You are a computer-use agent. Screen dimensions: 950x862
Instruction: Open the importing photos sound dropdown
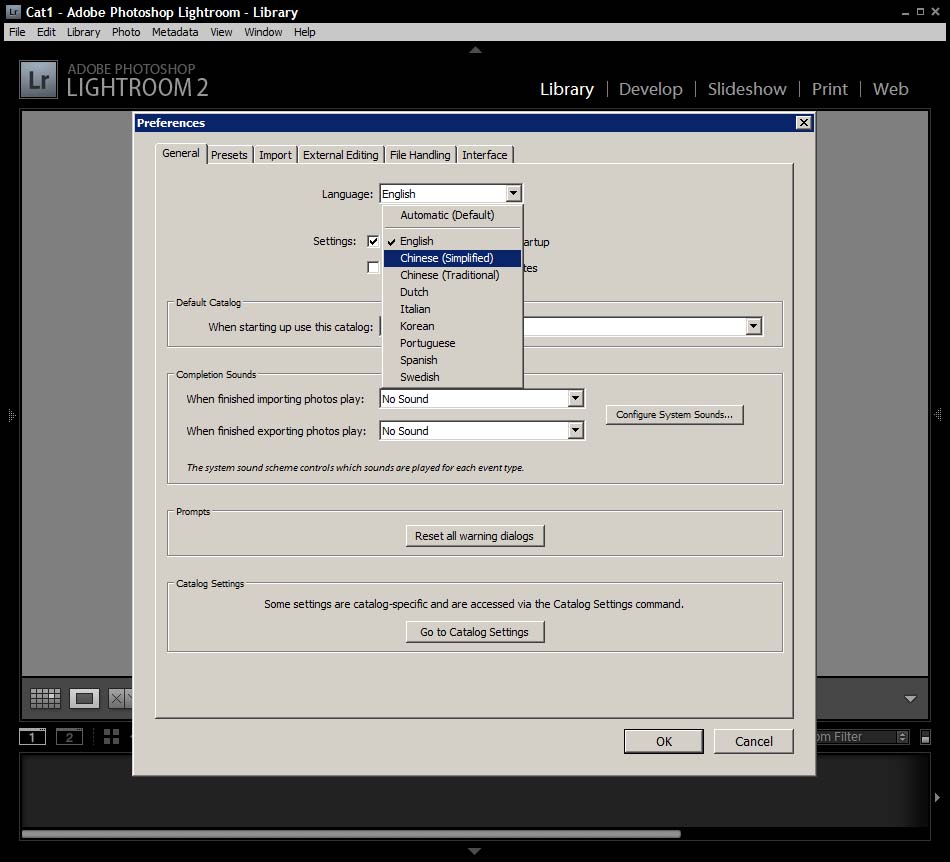pyautogui.click(x=575, y=399)
